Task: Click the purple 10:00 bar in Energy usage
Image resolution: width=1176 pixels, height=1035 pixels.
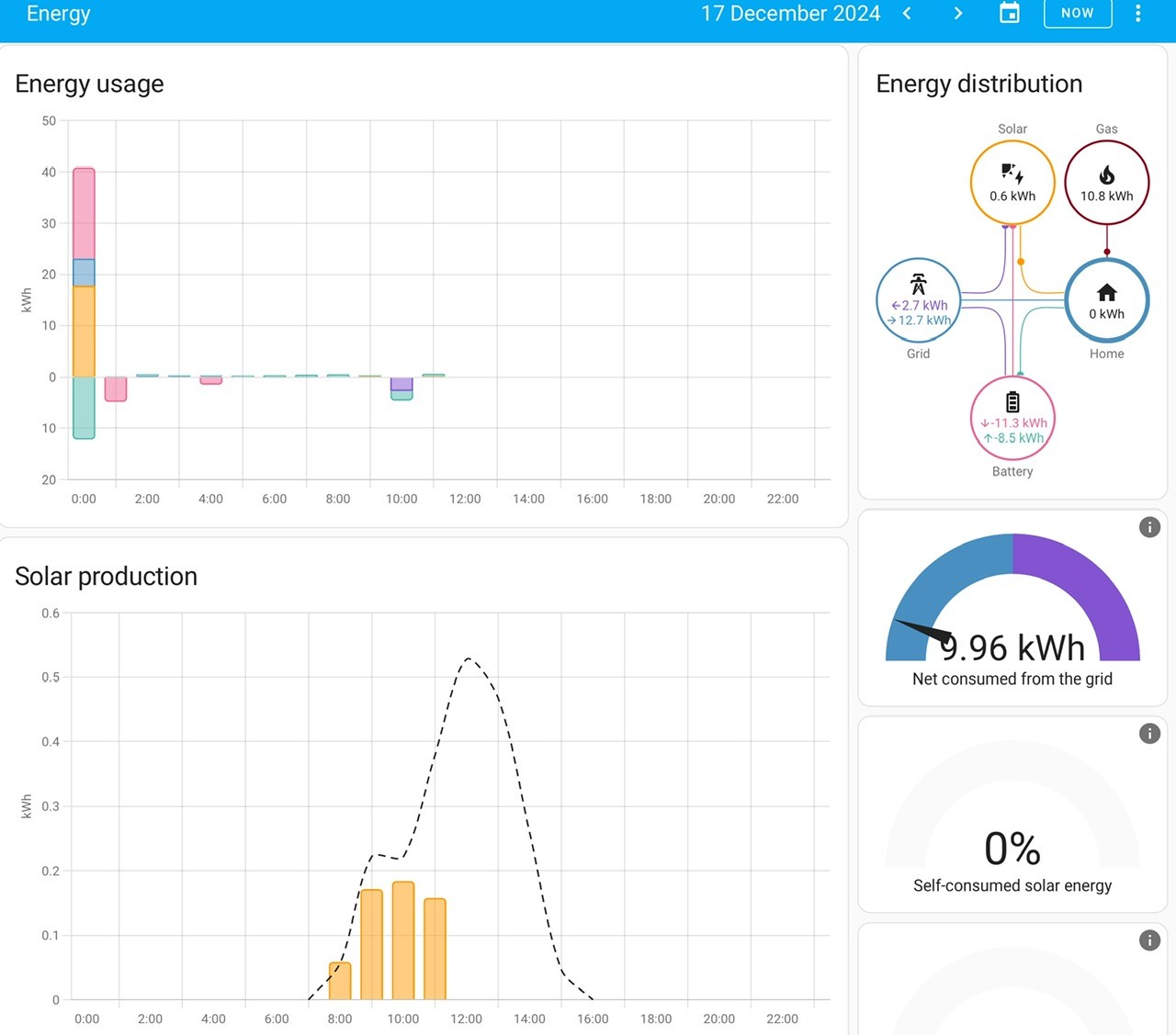Action: 401,384
